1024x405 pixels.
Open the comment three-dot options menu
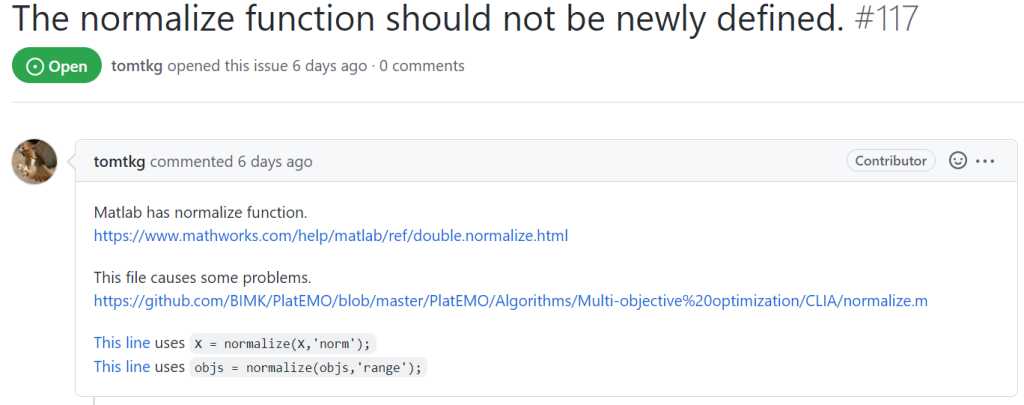click(x=985, y=161)
